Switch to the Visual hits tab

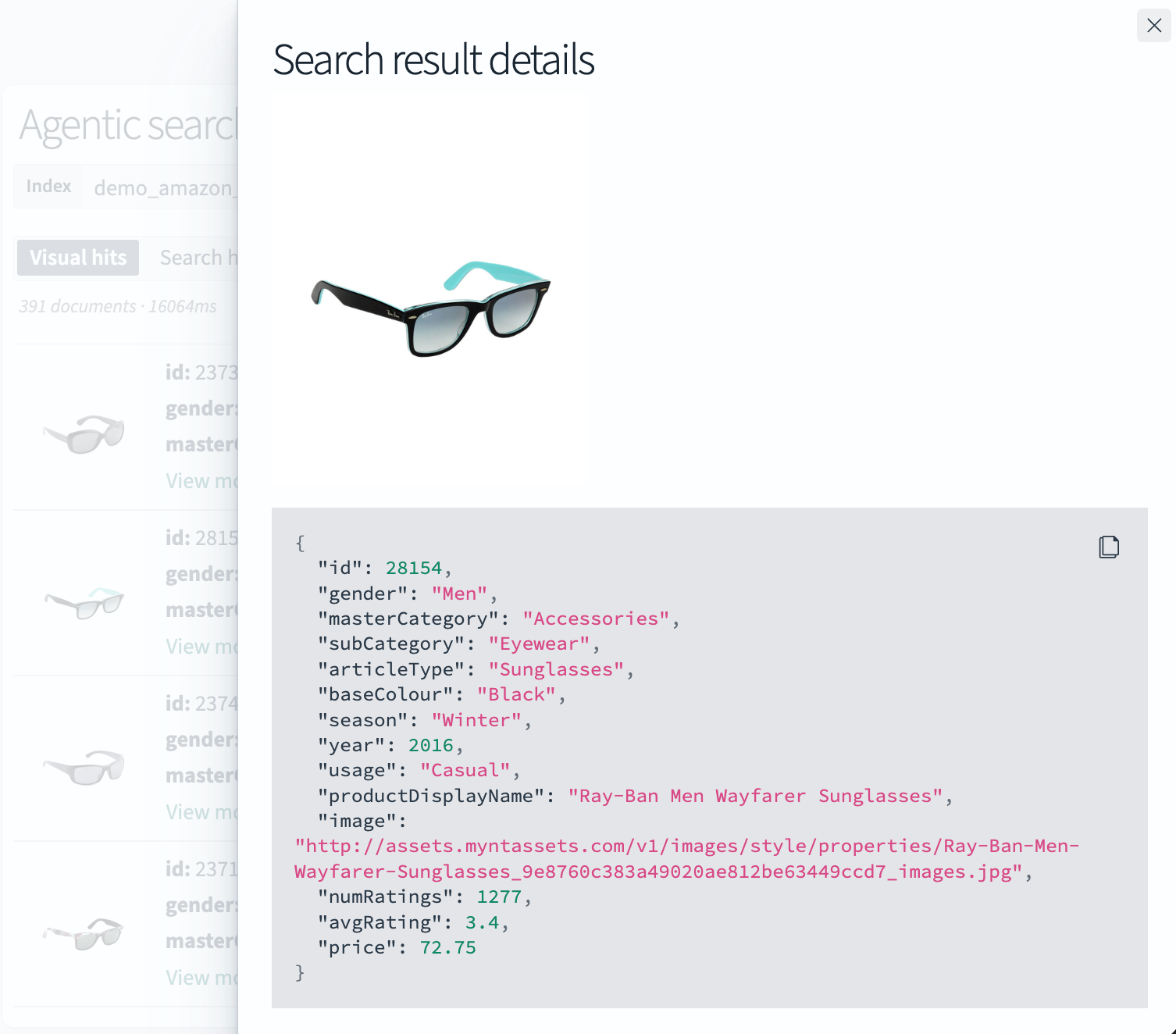coord(78,258)
